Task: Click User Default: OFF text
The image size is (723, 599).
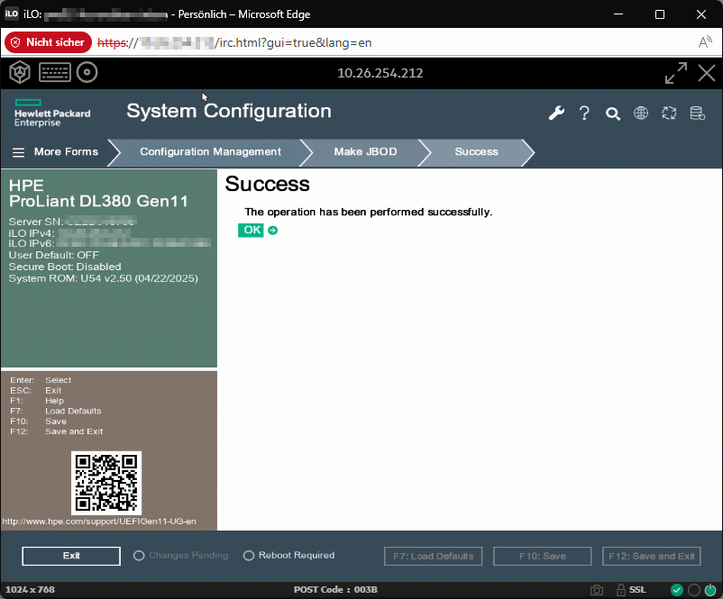Action: [x=53, y=255]
